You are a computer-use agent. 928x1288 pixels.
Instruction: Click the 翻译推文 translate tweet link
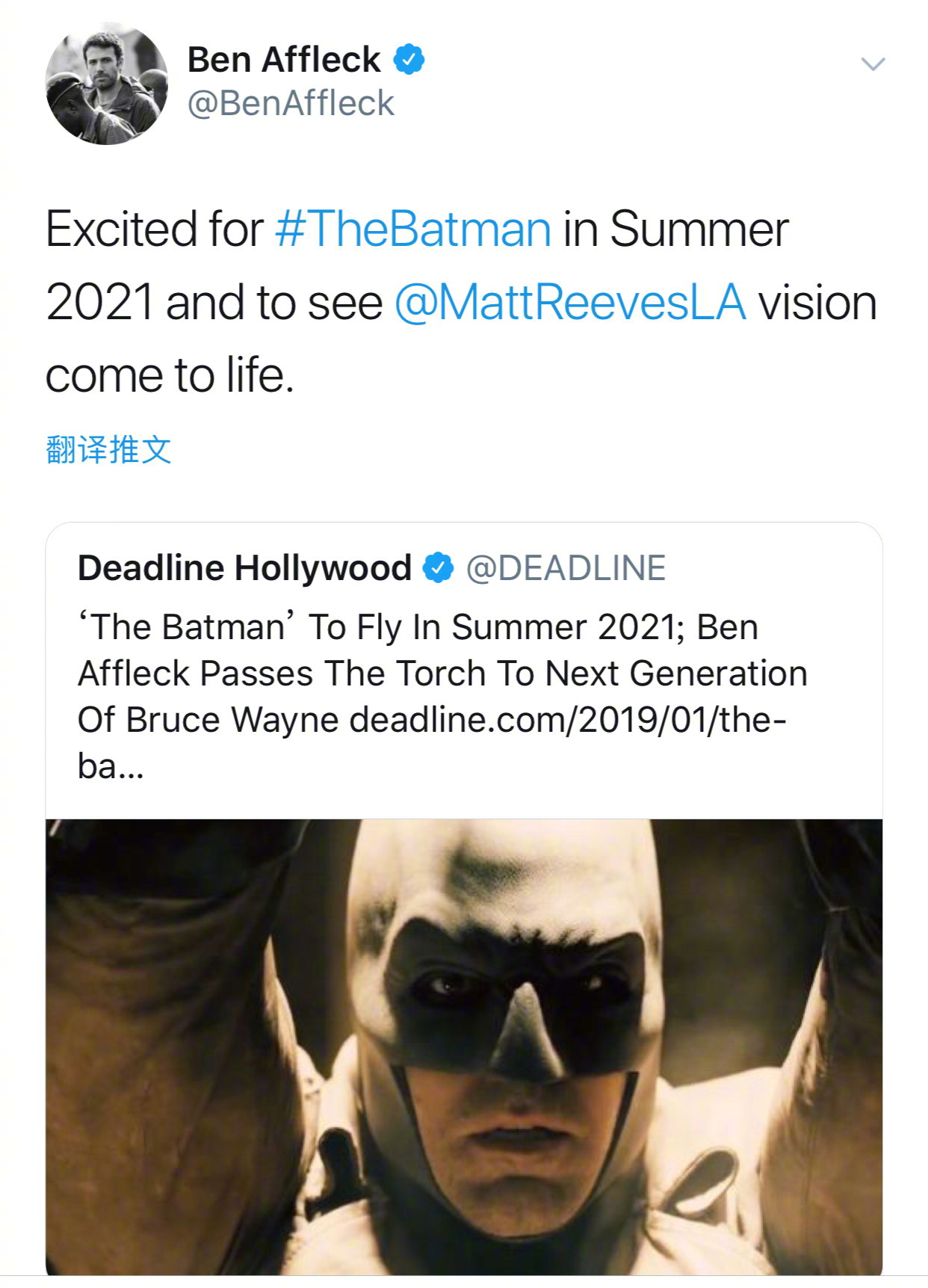click(108, 450)
